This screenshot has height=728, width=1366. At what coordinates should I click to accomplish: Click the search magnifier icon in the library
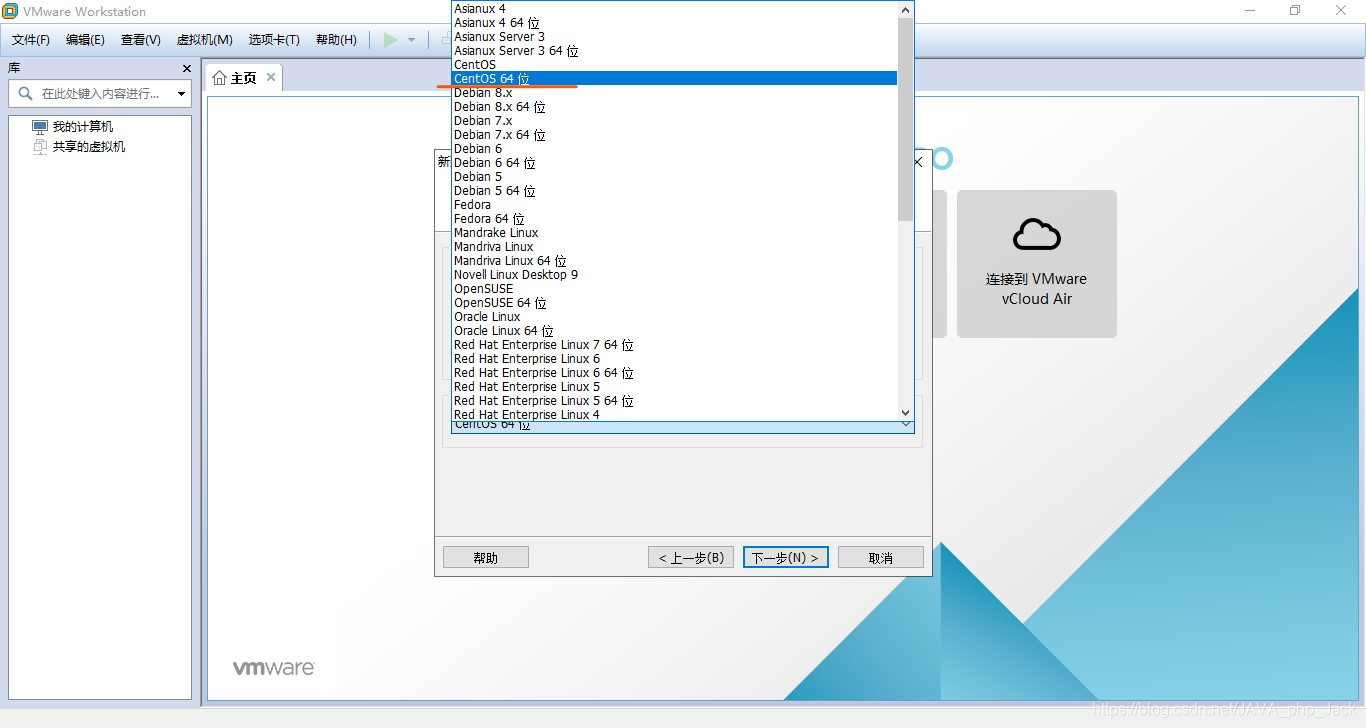24,93
